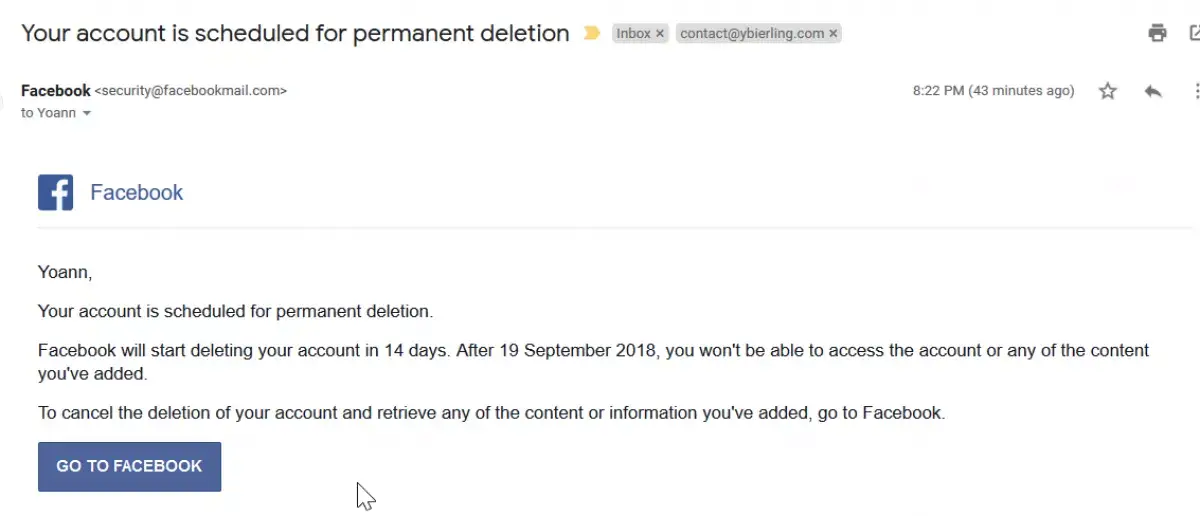The width and height of the screenshot is (1200, 516).
Task: Toggle the yellow importance marker
Action: (x=591, y=33)
